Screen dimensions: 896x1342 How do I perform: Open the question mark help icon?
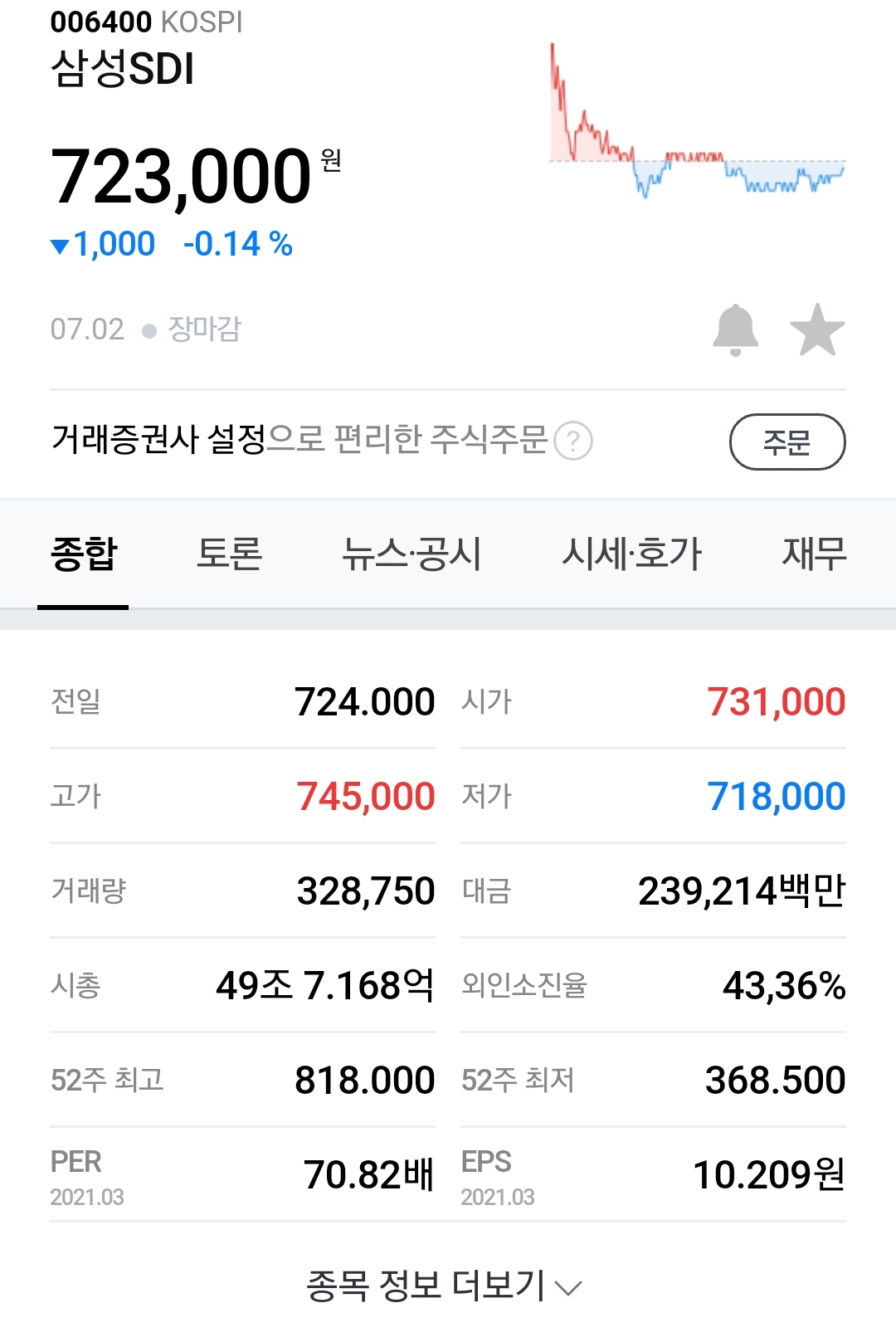click(x=572, y=441)
